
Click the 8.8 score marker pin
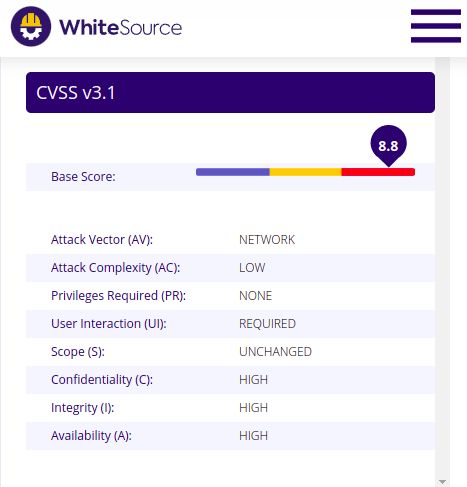(388, 146)
